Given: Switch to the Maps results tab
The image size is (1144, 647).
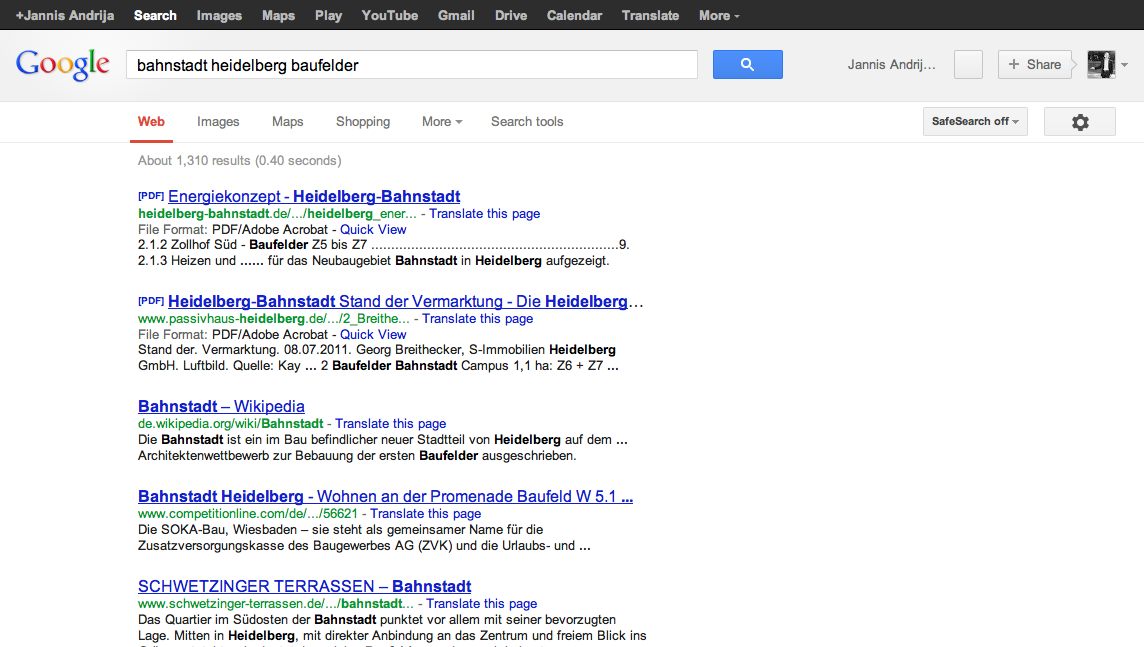Looking at the screenshot, I should point(287,122).
